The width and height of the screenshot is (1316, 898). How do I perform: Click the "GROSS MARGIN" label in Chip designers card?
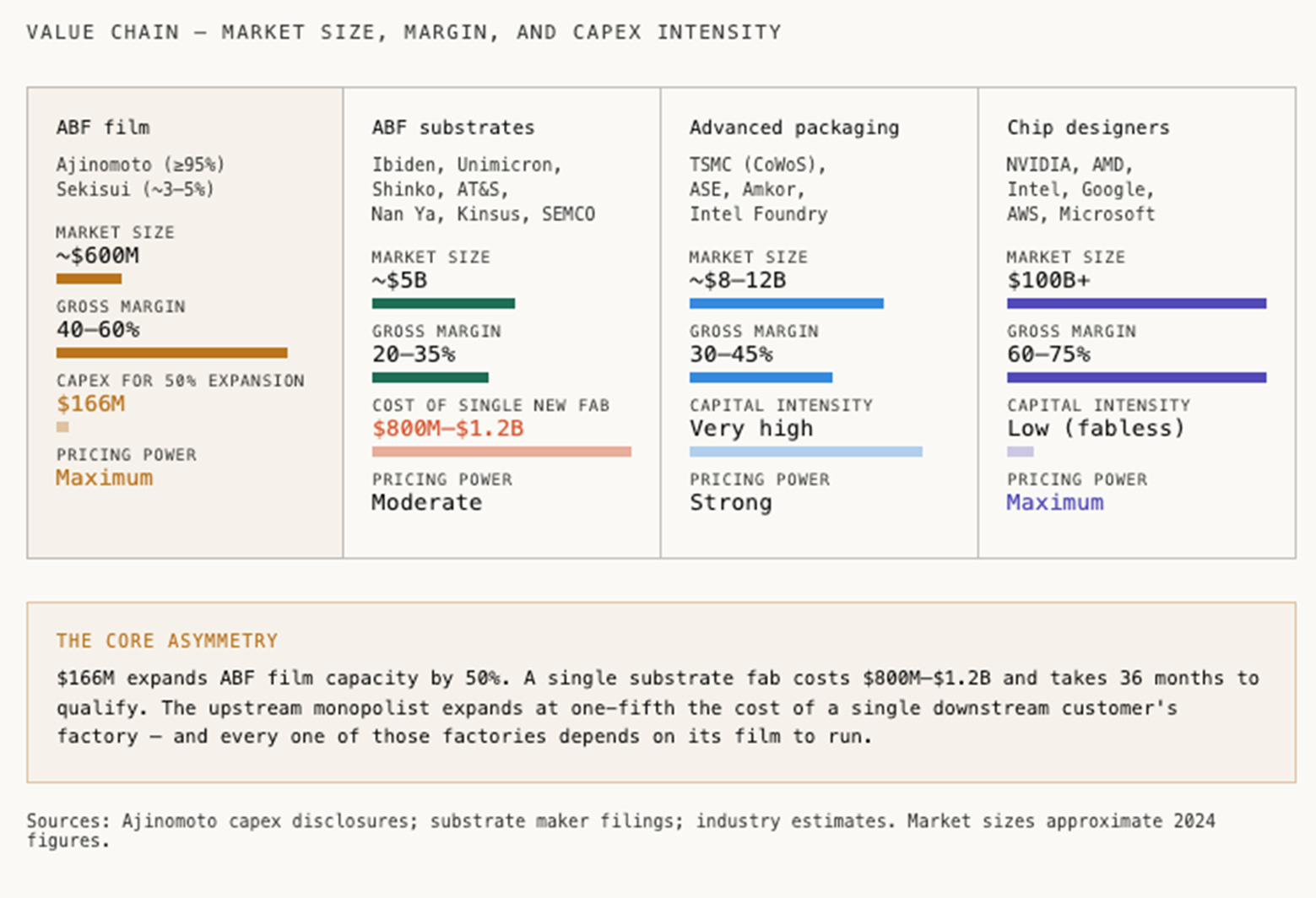(1071, 331)
